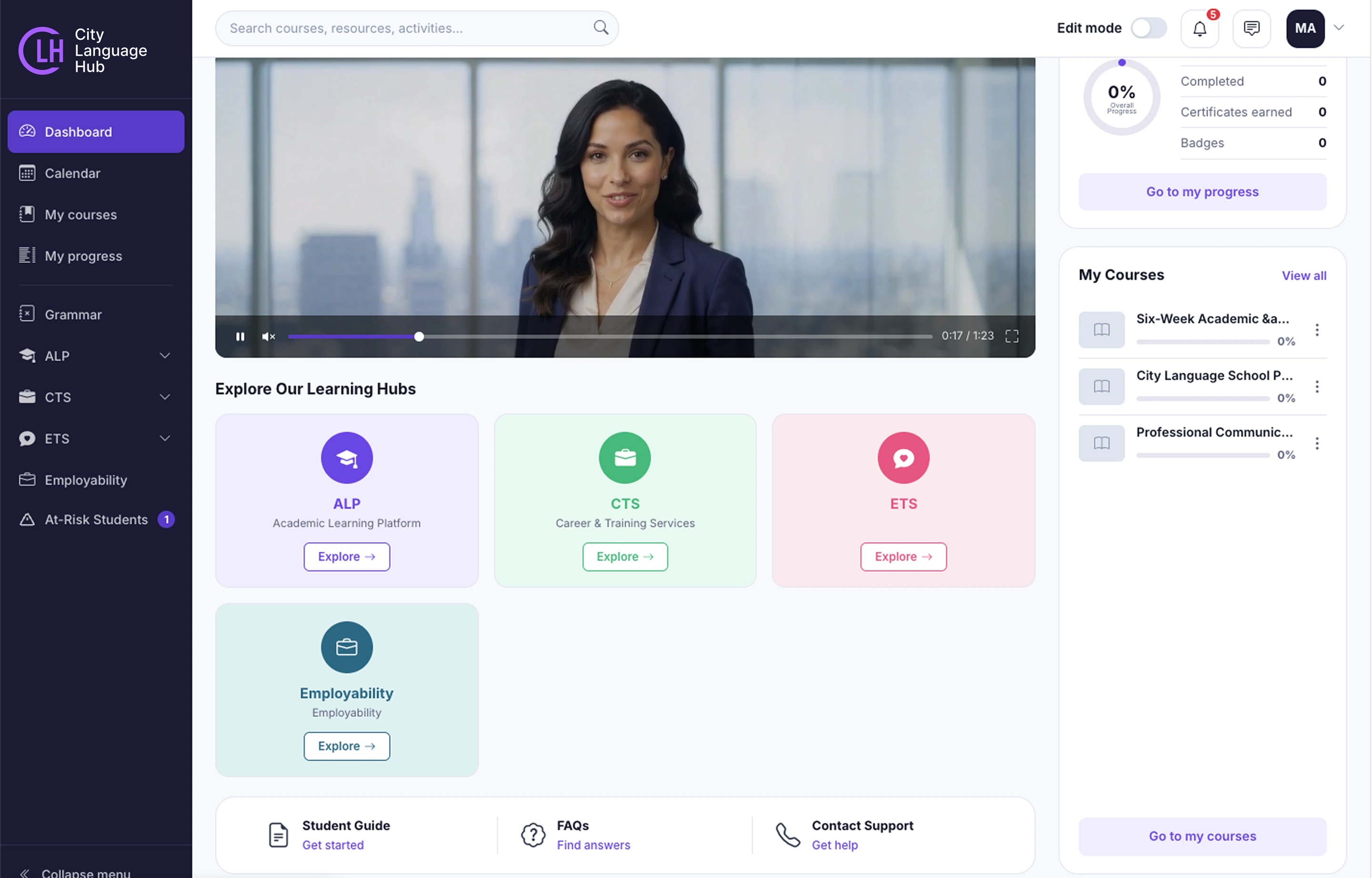Click Explore on ETS card
The height and width of the screenshot is (878, 1372).
click(x=903, y=556)
